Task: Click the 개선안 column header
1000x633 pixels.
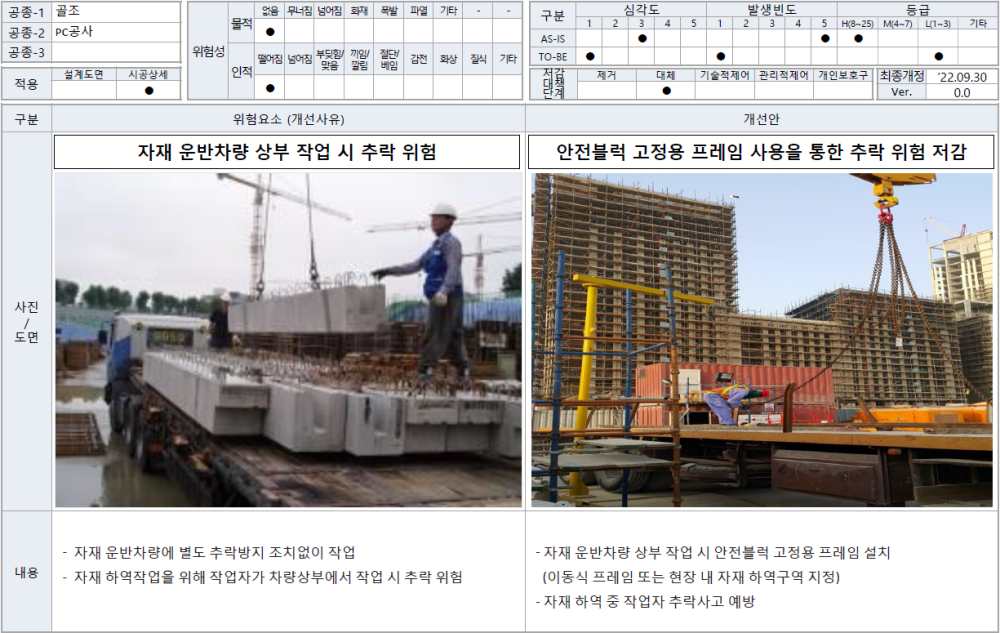Action: [761, 119]
